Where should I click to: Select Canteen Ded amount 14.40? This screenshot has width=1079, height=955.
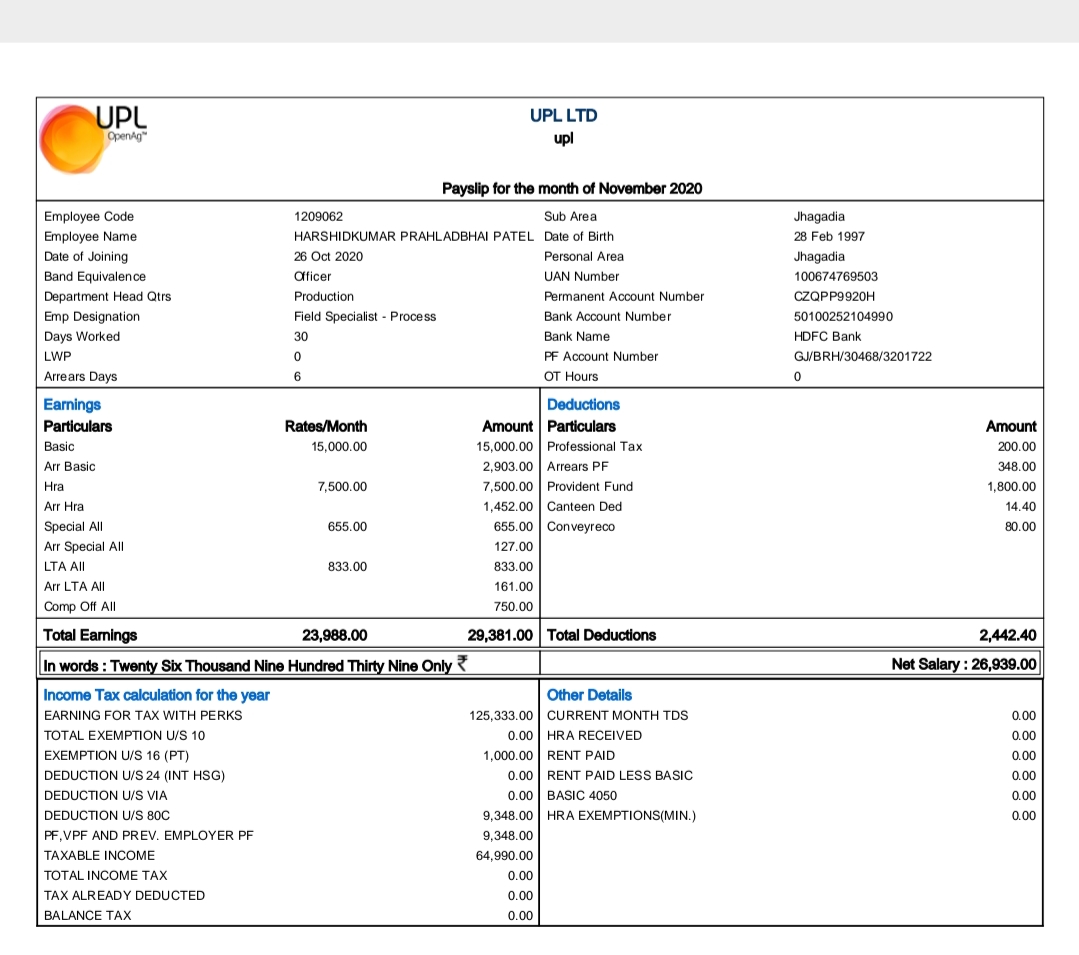click(1021, 506)
